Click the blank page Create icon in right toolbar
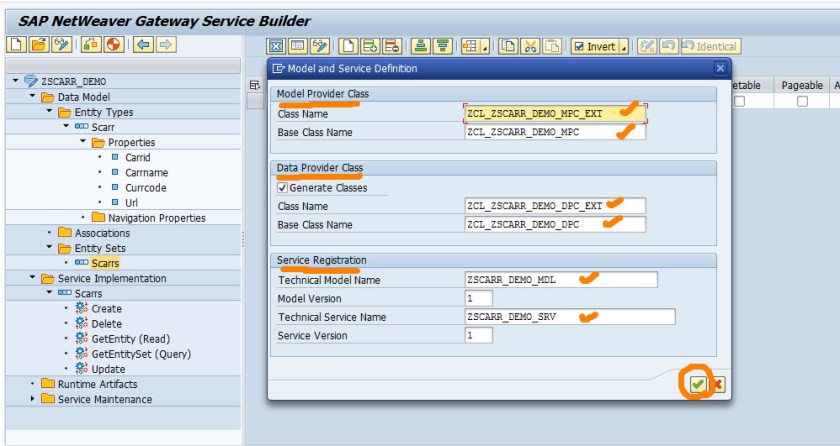 [349, 47]
